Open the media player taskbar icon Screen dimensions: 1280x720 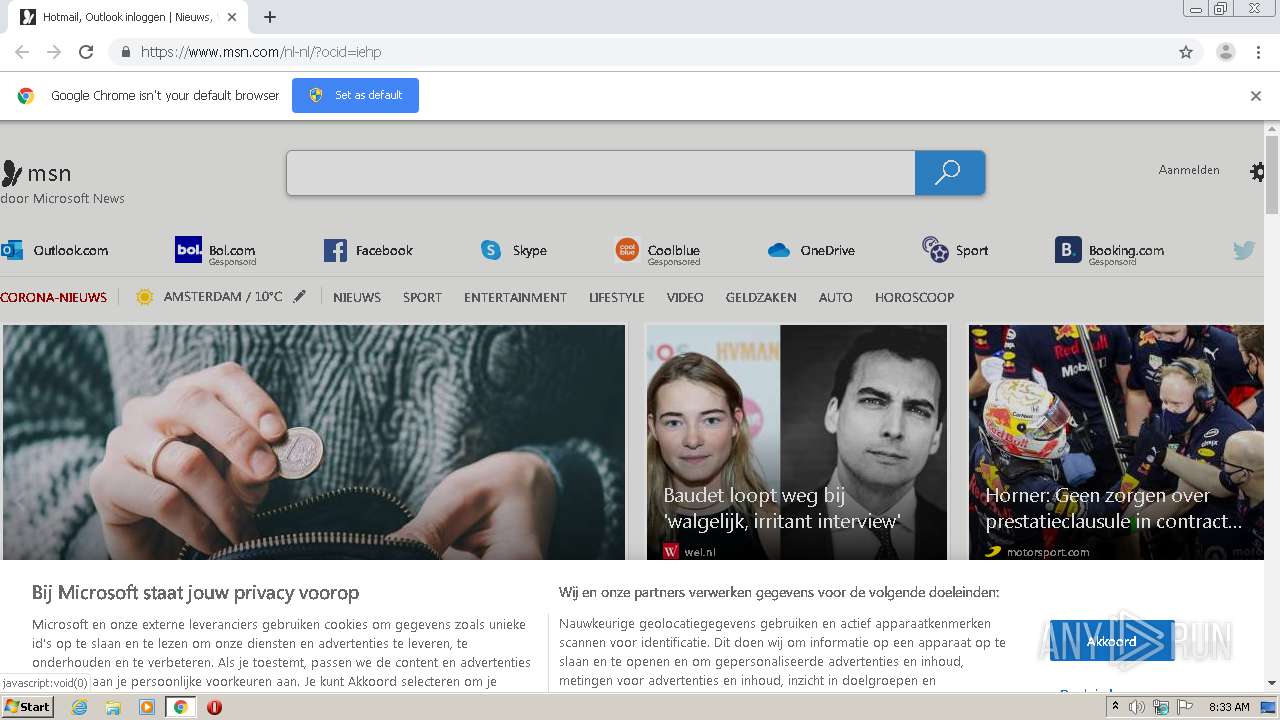147,707
